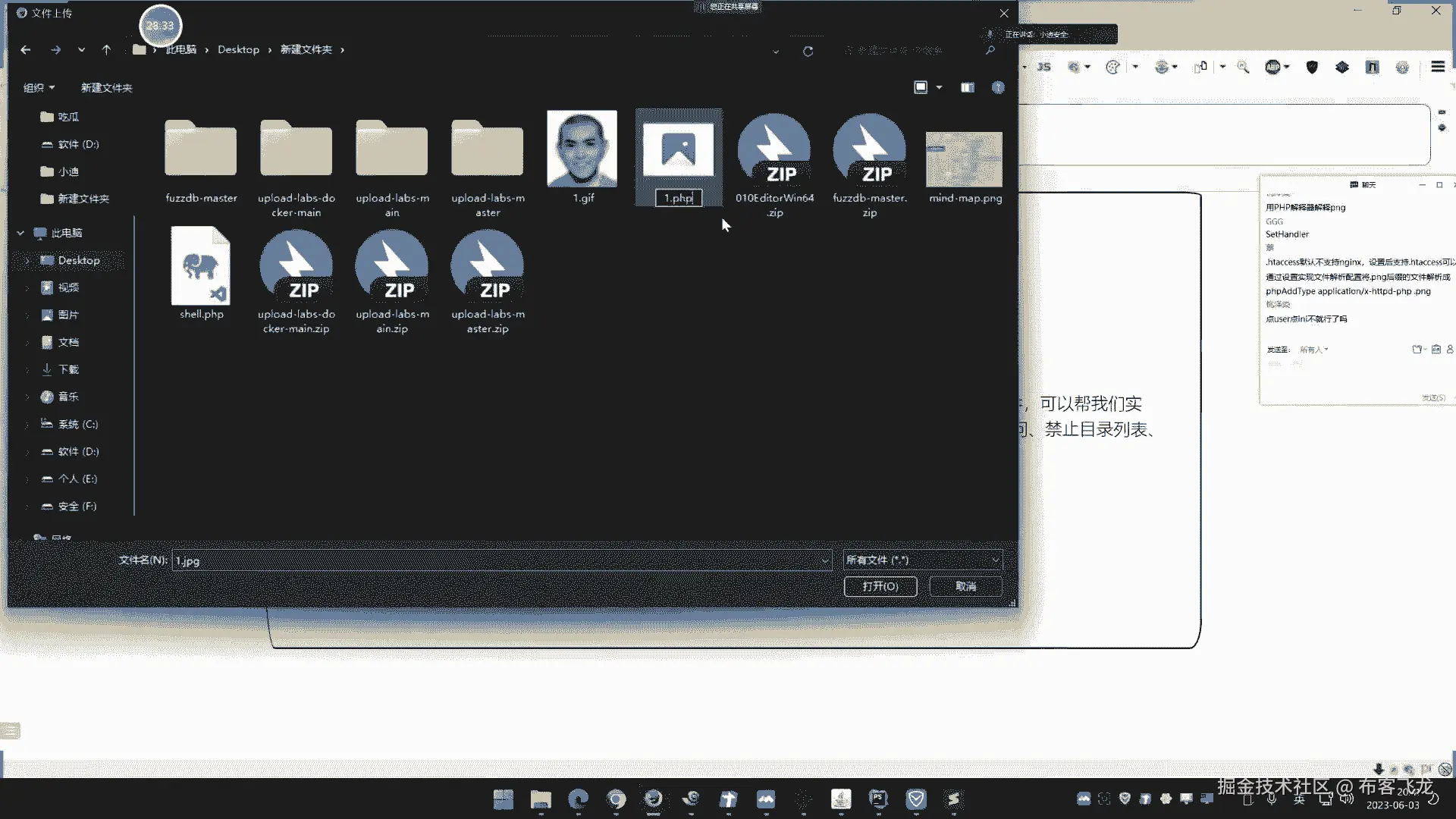The width and height of the screenshot is (1456, 819).
Task: Toggle the preview pane icon
Action: pyautogui.click(x=967, y=88)
